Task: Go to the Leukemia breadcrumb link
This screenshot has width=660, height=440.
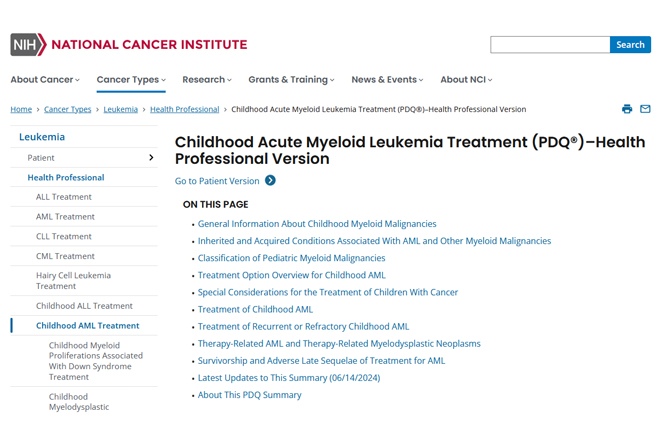Action: tap(120, 109)
